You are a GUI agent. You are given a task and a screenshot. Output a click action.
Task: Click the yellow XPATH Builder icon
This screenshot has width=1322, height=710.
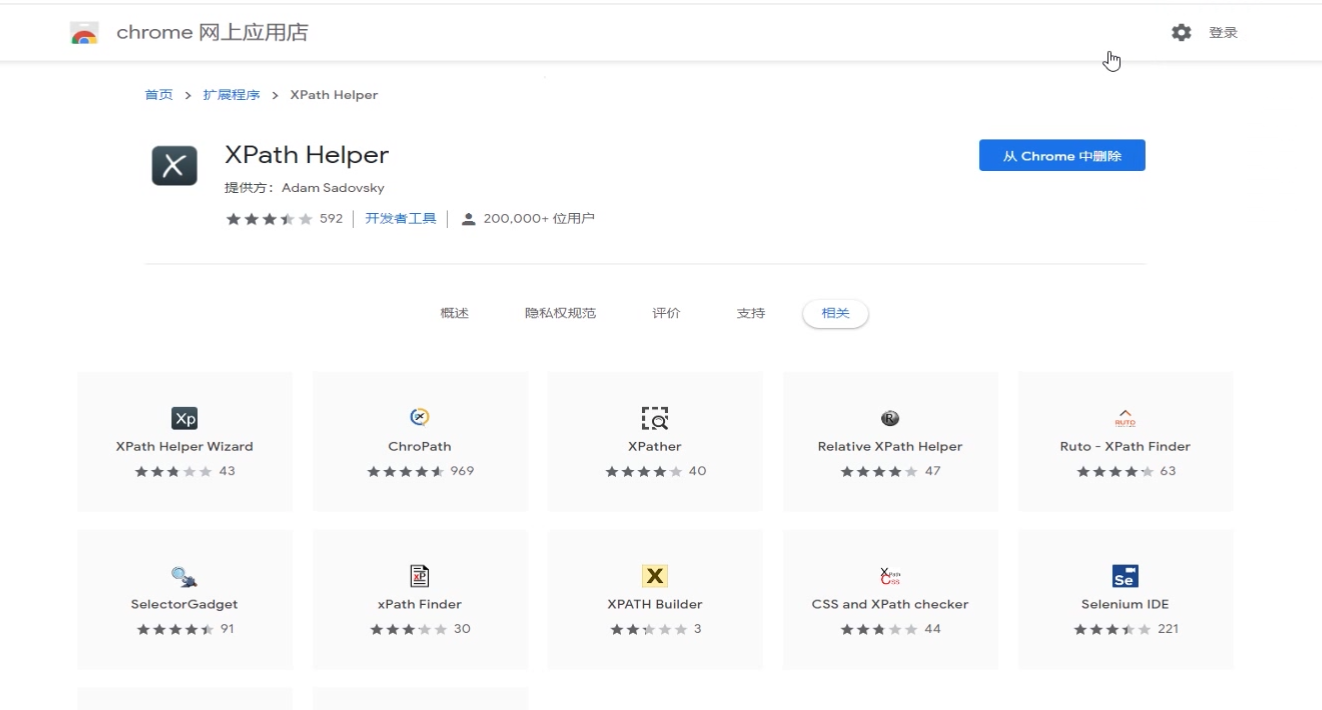[654, 576]
